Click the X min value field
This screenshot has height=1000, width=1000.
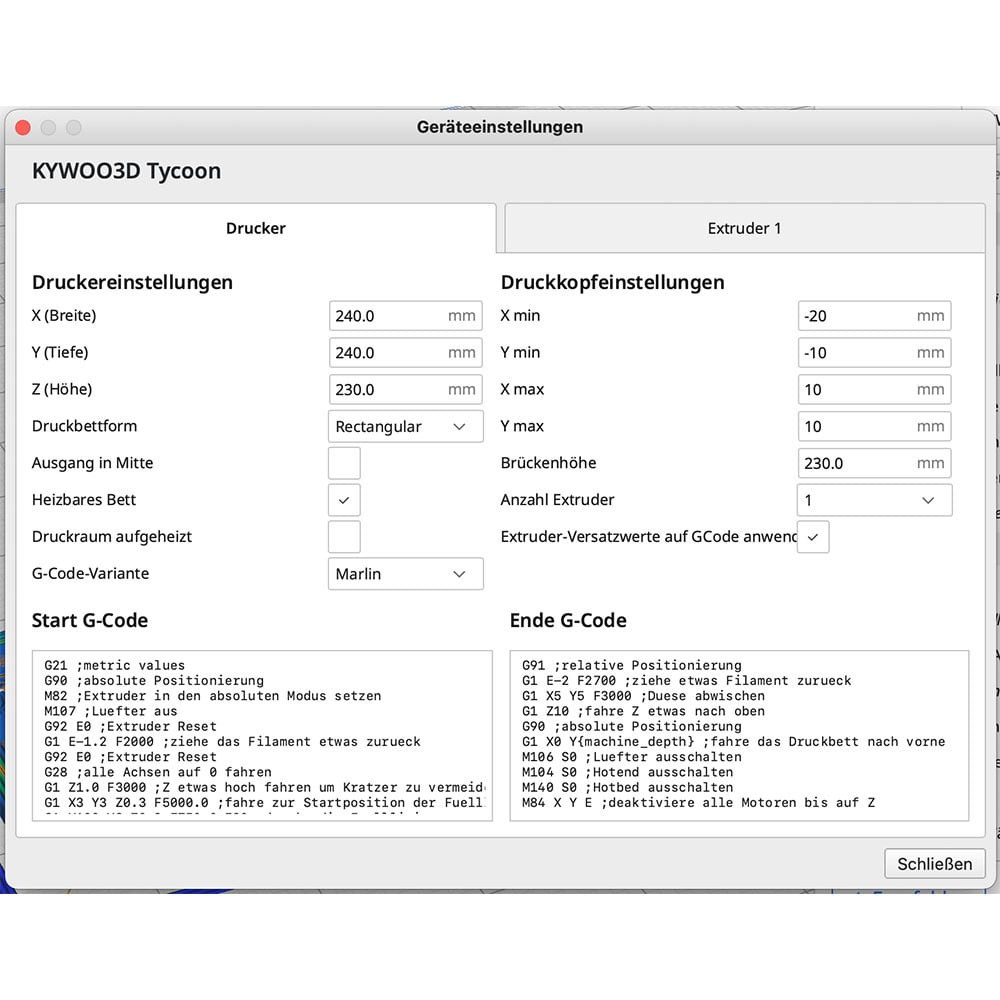[x=874, y=316]
